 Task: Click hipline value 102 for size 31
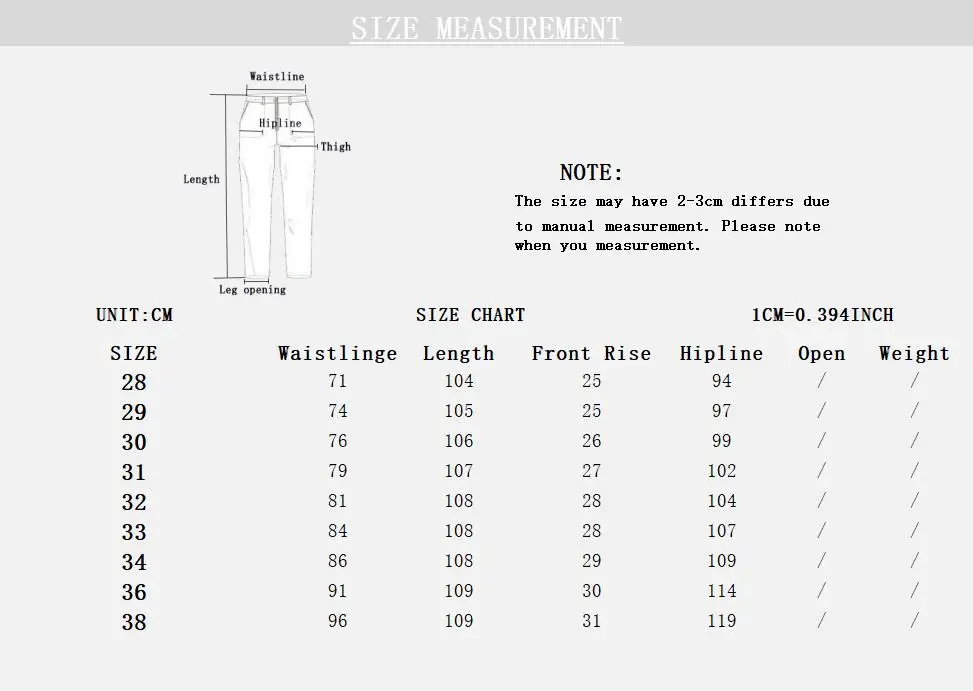point(721,471)
